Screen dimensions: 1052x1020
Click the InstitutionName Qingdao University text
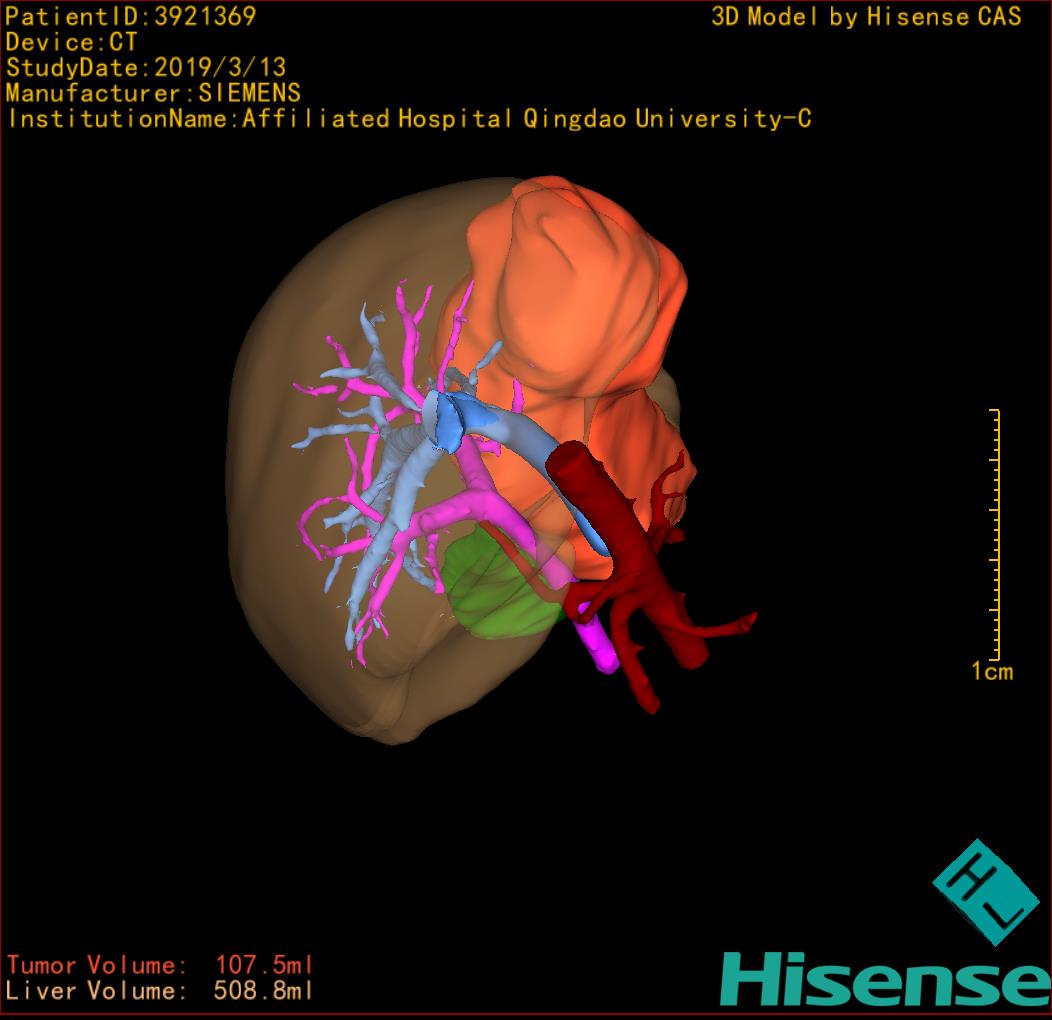[409, 119]
